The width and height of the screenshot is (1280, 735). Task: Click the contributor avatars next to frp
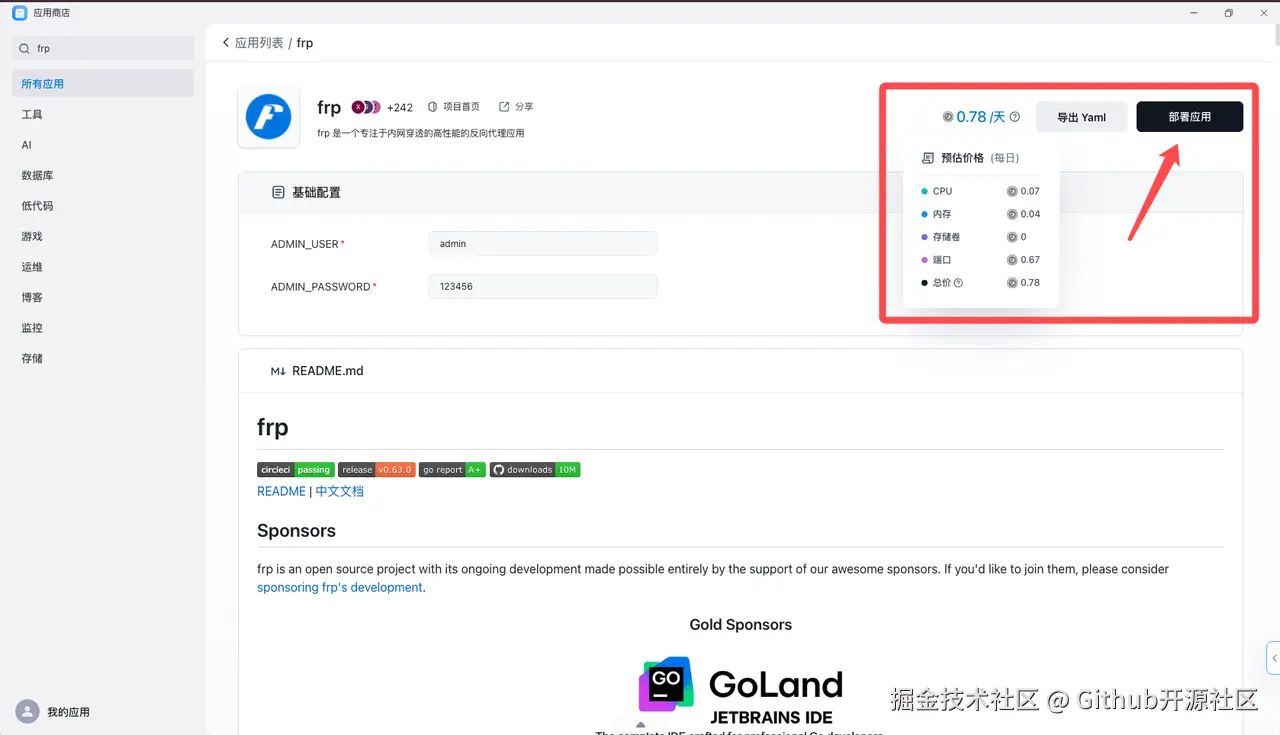pyautogui.click(x=366, y=107)
